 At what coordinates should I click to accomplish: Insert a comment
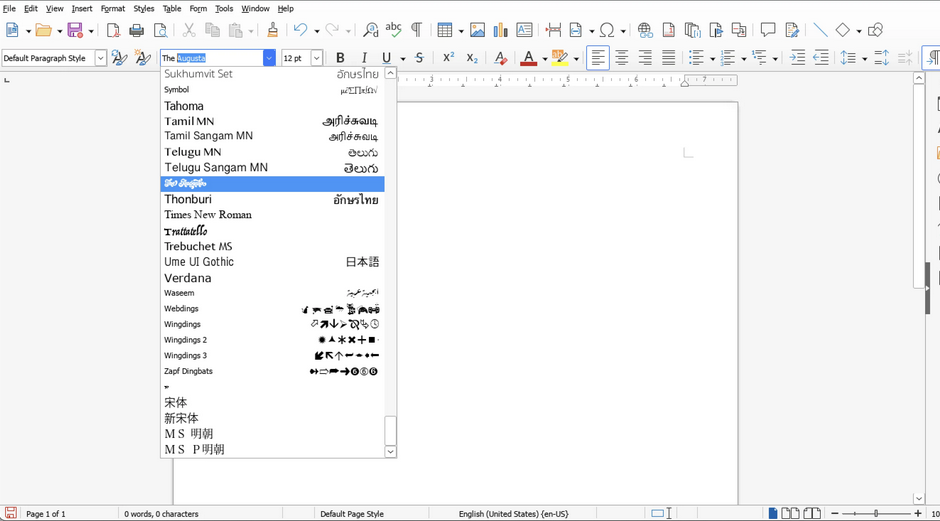(x=768, y=30)
